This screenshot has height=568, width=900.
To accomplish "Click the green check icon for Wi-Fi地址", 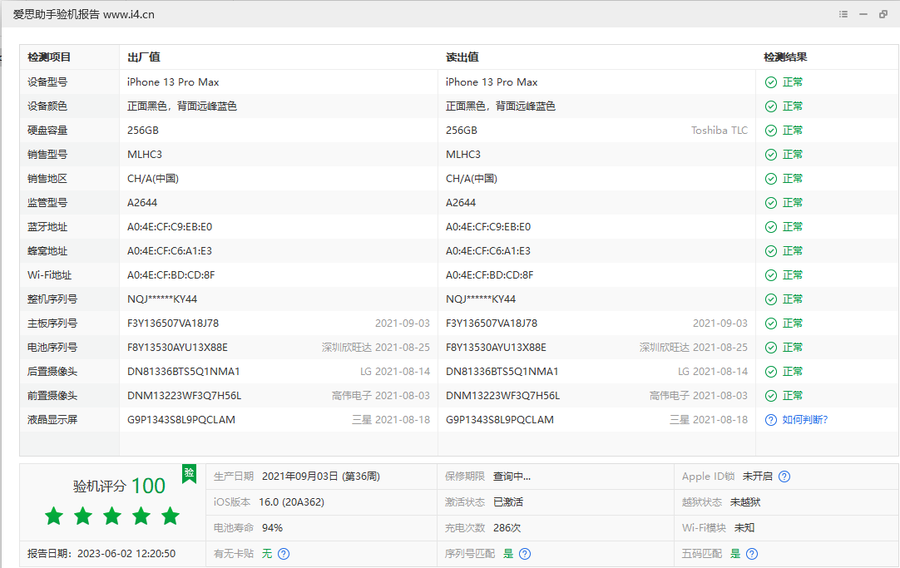I will tap(771, 275).
